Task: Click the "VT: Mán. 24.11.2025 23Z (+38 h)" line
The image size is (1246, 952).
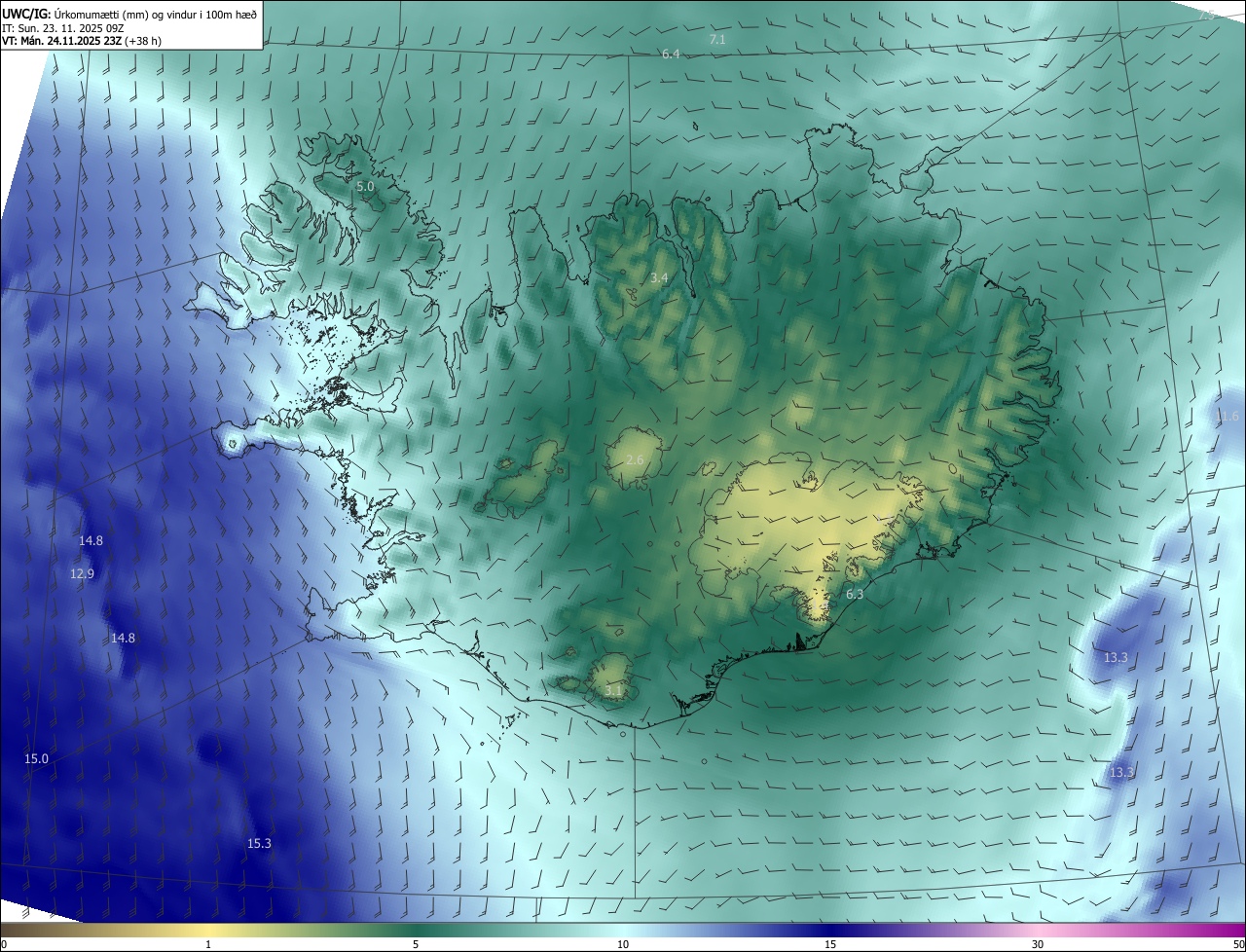Action: [x=82, y=41]
